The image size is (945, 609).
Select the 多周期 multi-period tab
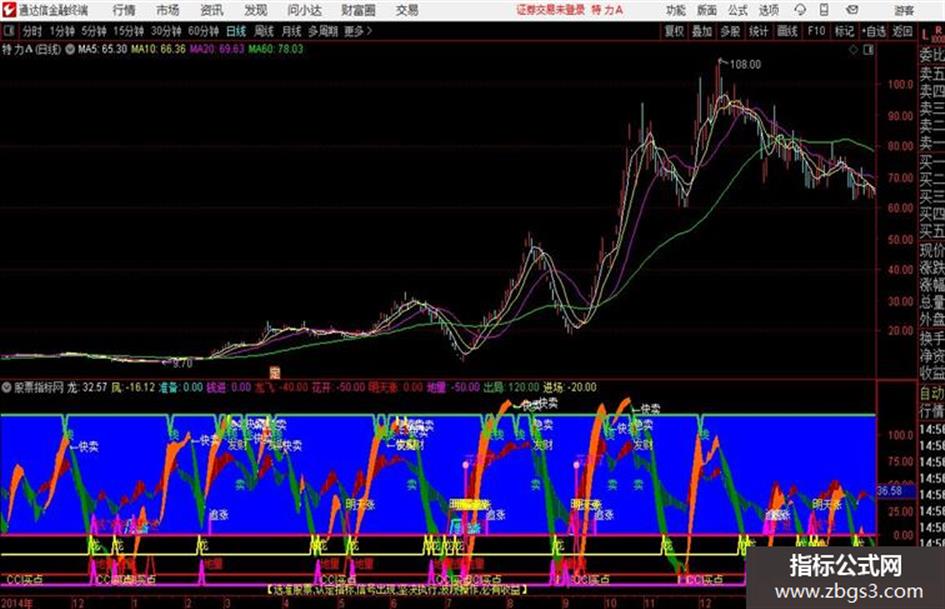tap(322, 31)
